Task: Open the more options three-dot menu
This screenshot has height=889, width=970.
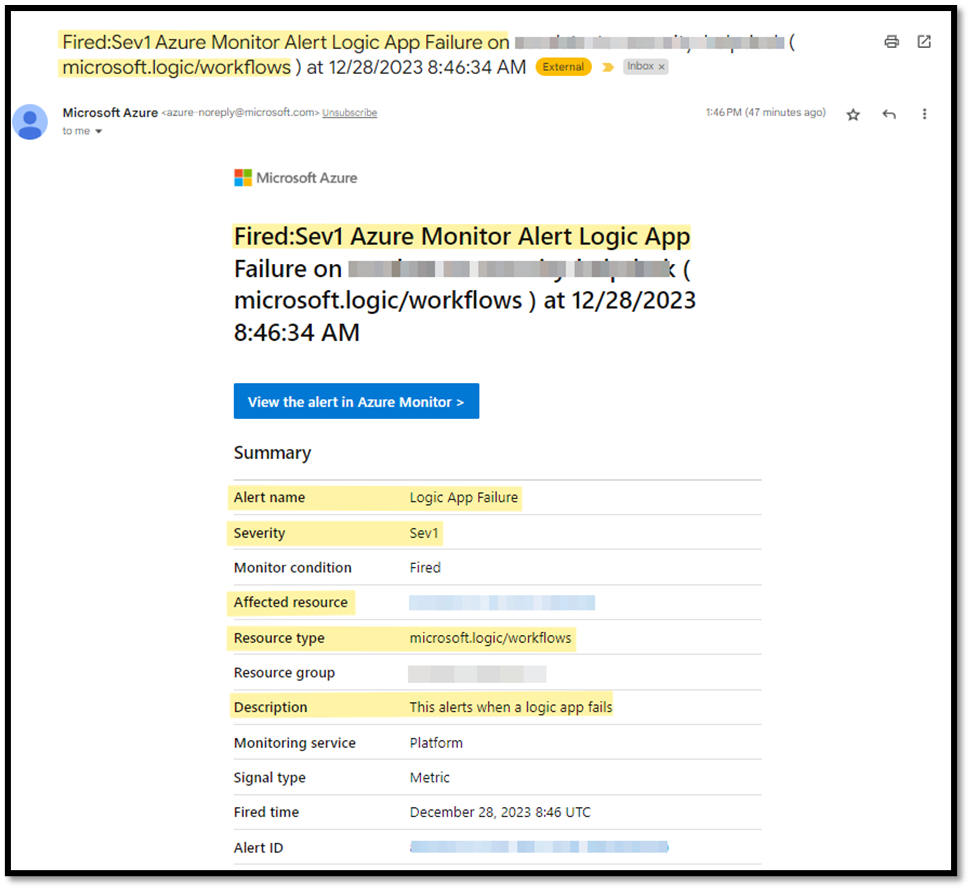Action: click(x=924, y=113)
